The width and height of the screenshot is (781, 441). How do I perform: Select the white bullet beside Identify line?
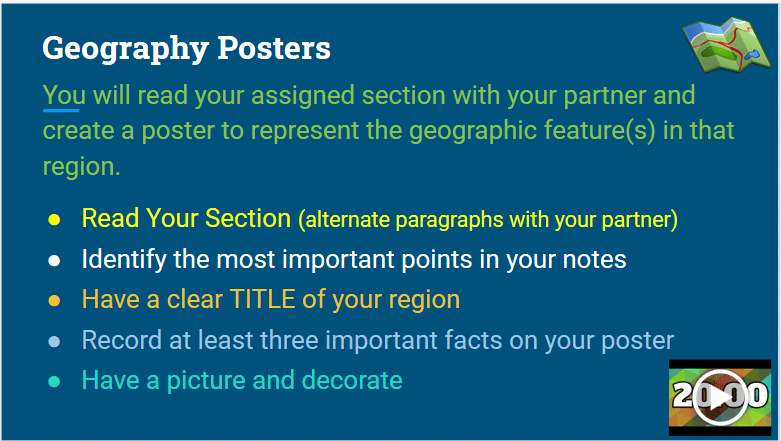click(x=54, y=260)
